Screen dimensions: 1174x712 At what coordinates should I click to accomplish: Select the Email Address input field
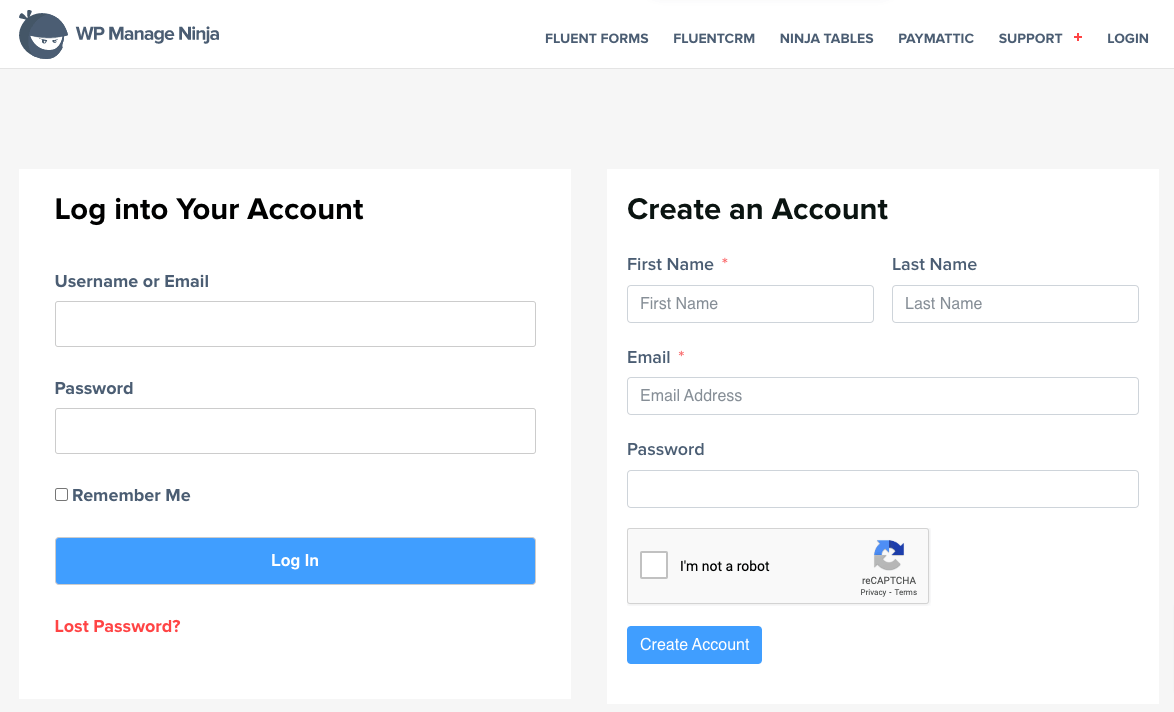pyautogui.click(x=882, y=396)
